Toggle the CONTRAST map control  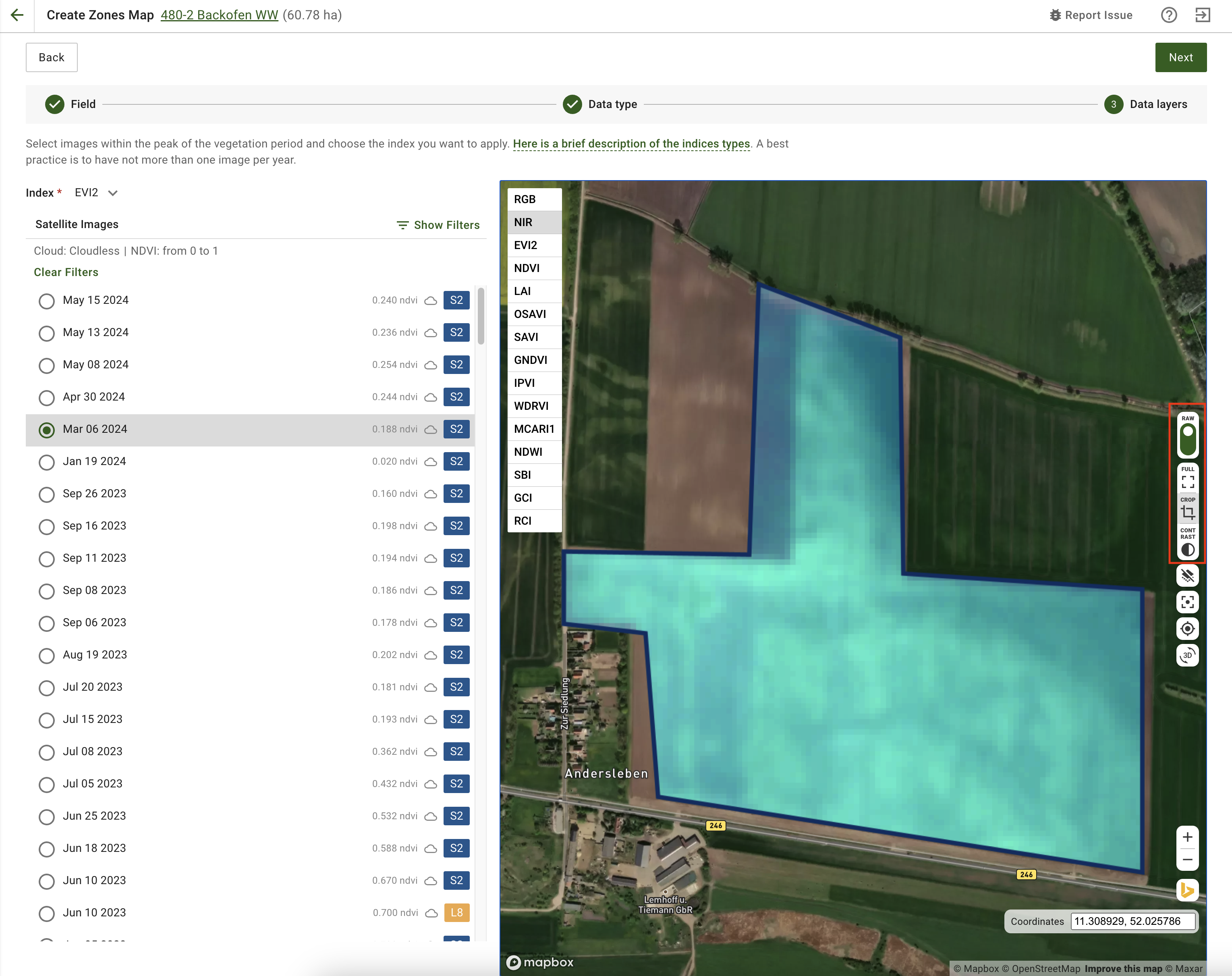click(x=1187, y=549)
